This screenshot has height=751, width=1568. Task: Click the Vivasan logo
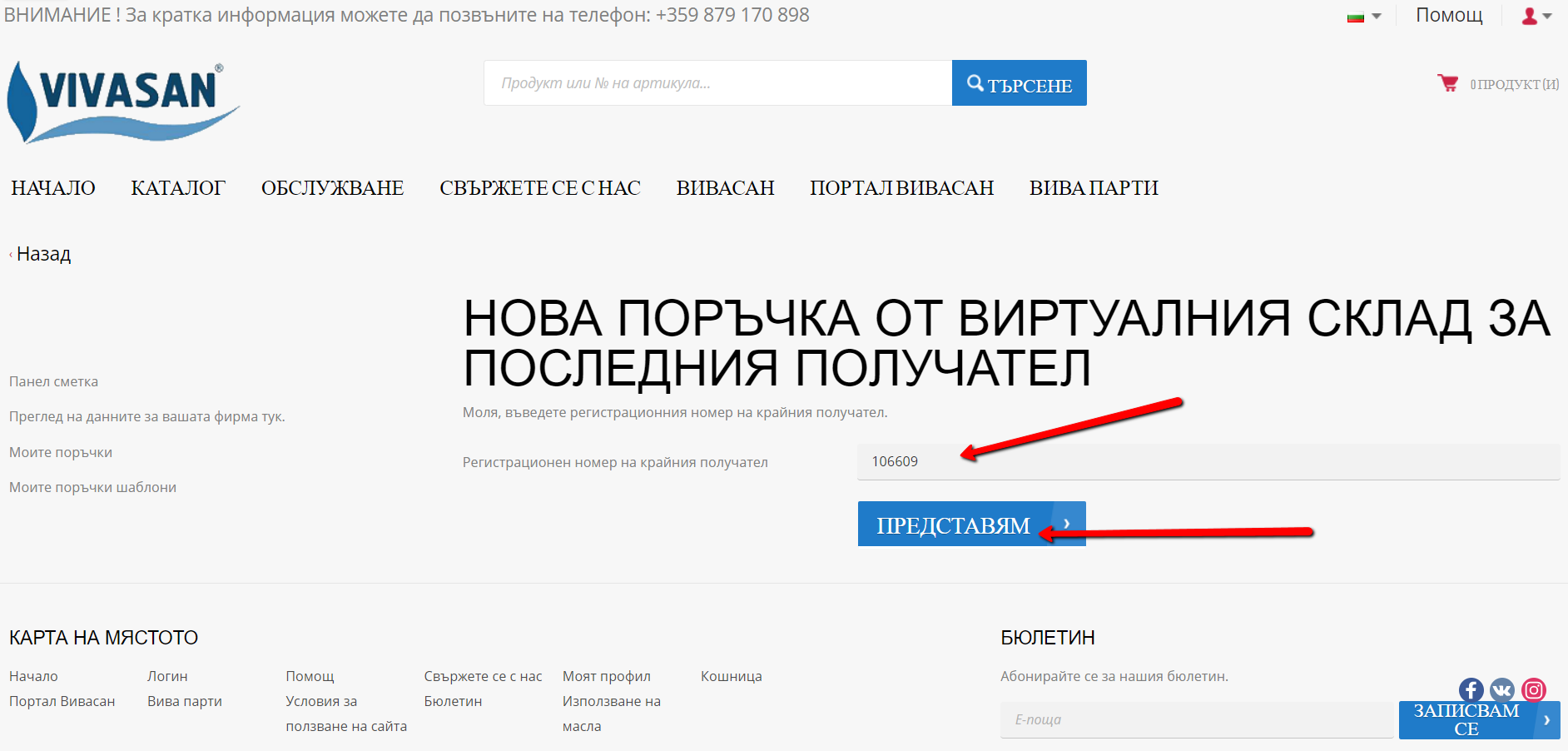tap(123, 102)
